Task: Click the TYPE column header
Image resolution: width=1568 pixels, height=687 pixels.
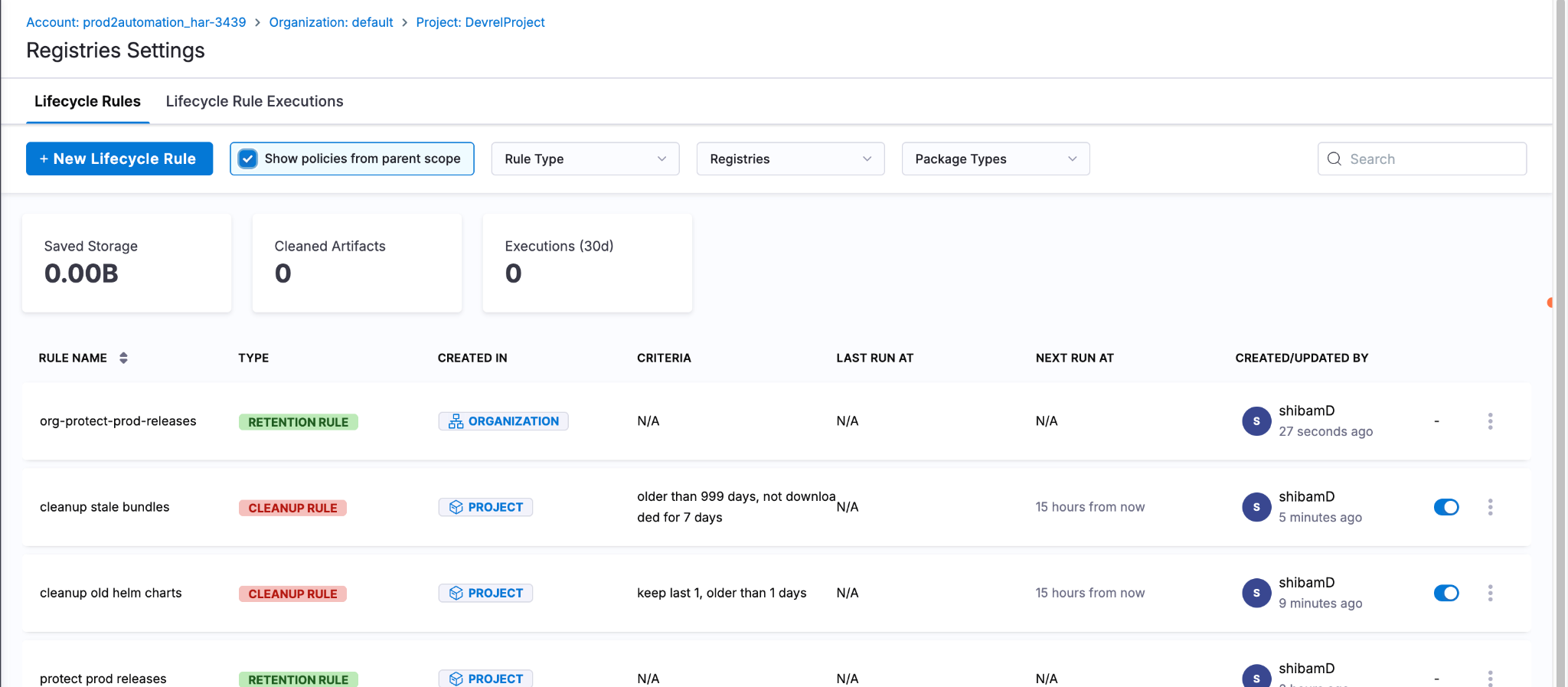Action: [253, 358]
